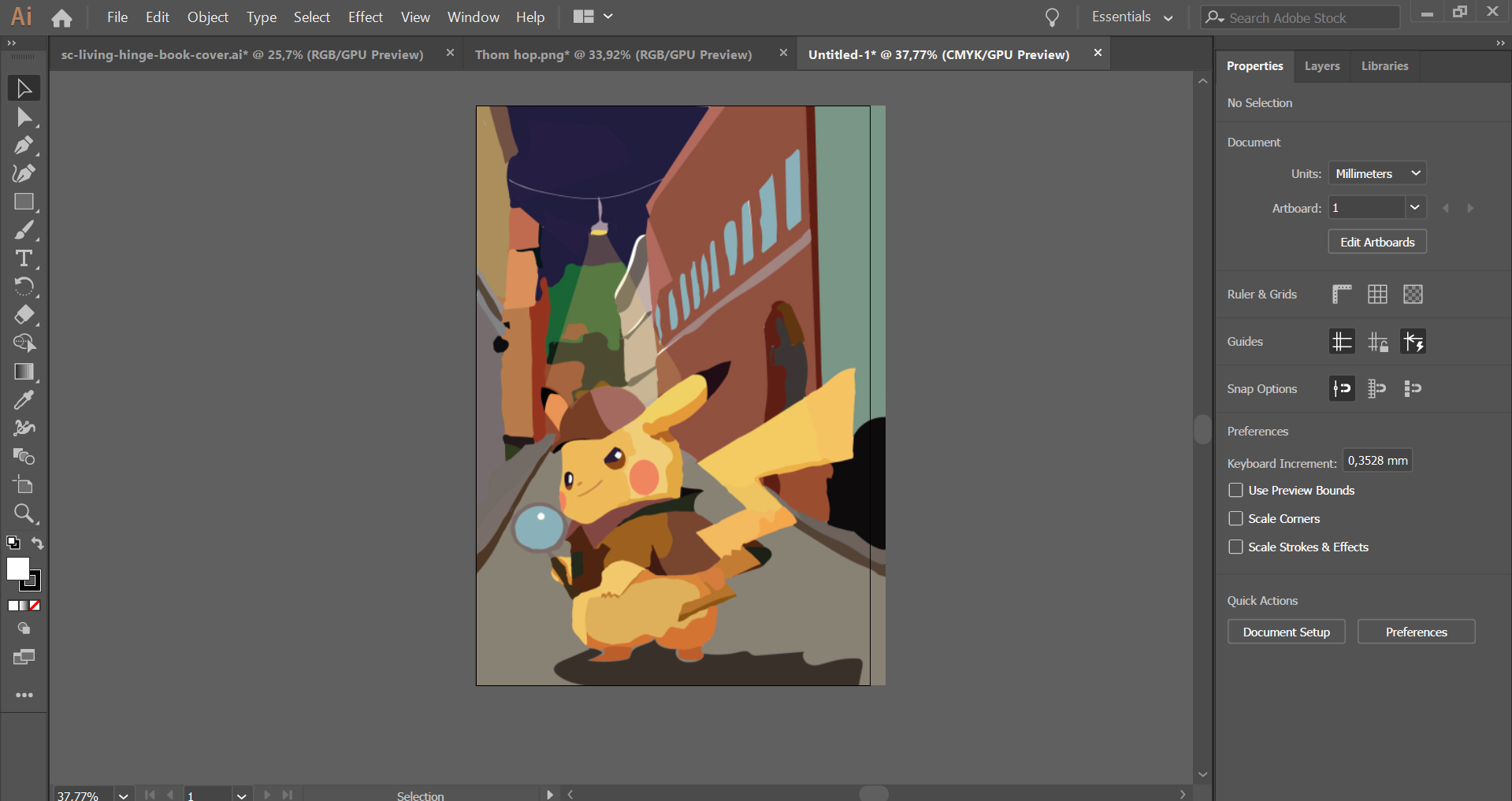This screenshot has height=801, width=1512.
Task: Select the Type tool
Action: [x=24, y=258]
